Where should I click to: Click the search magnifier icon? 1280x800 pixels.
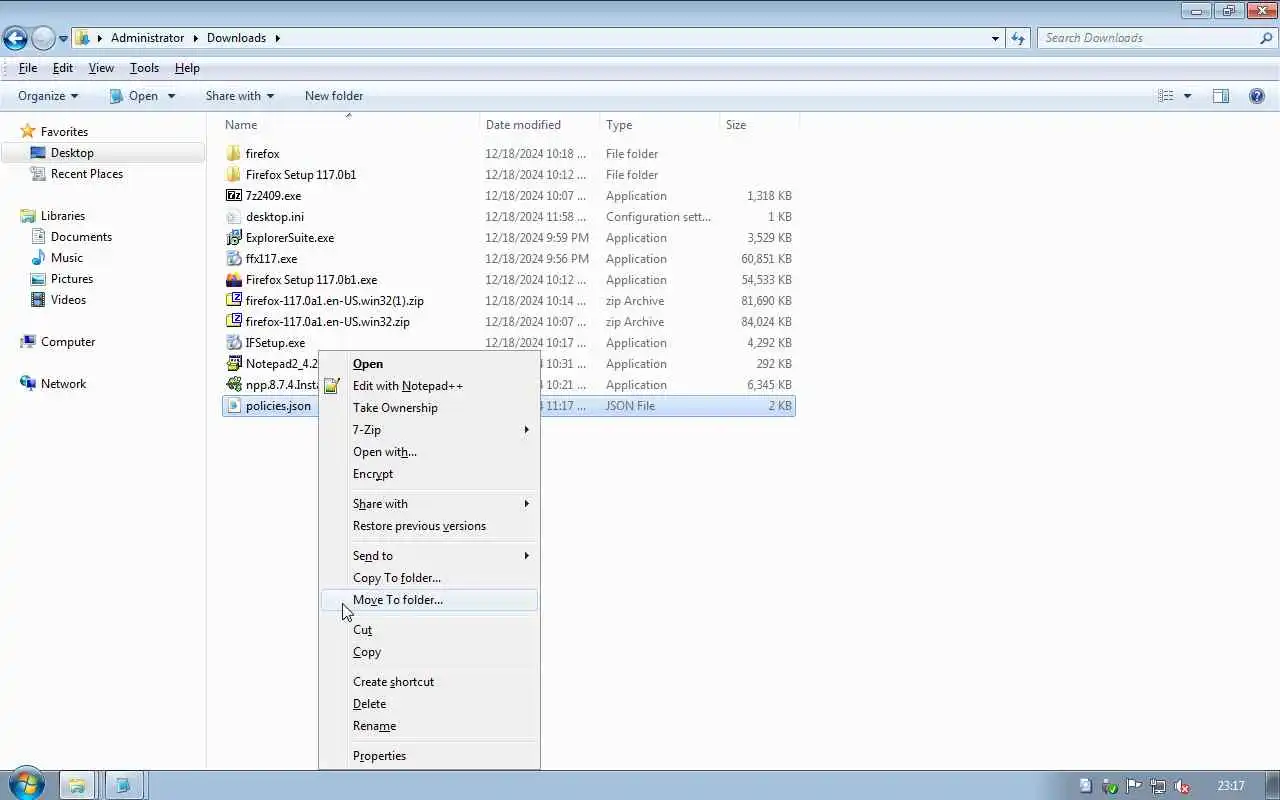(1266, 38)
